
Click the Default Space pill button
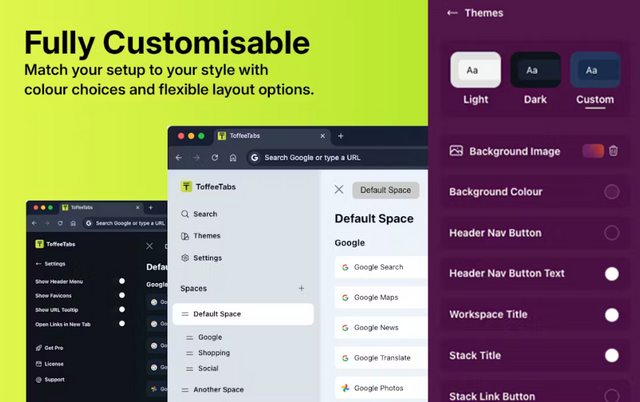click(x=385, y=190)
